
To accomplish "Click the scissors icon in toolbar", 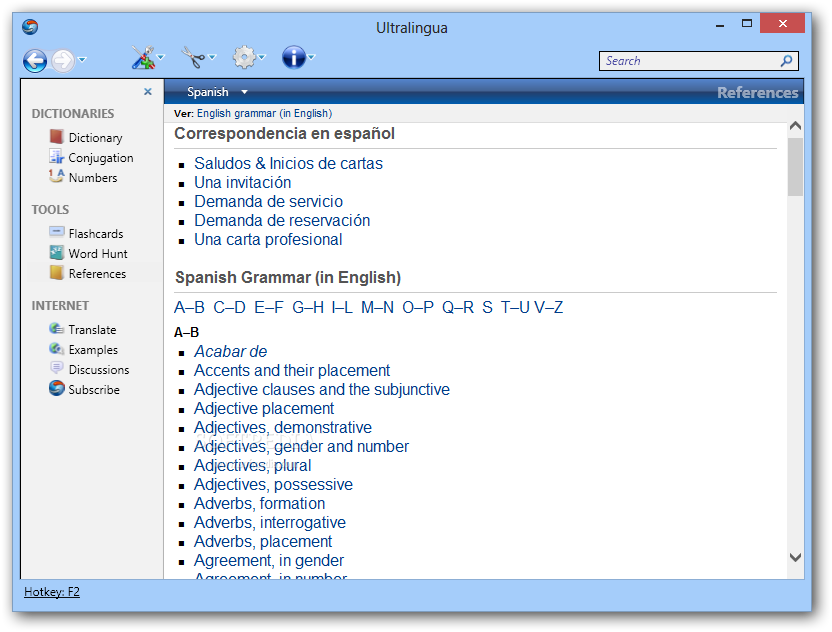I will click(x=193, y=57).
